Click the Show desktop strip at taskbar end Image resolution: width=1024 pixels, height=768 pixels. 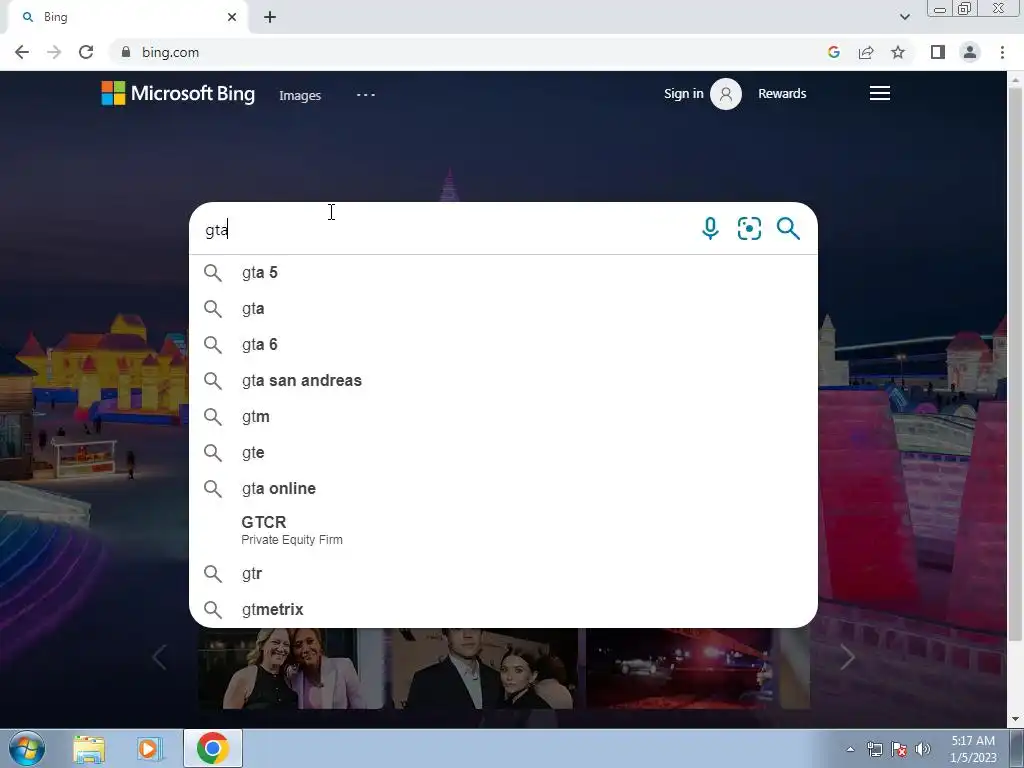pyautogui.click(x=1017, y=748)
